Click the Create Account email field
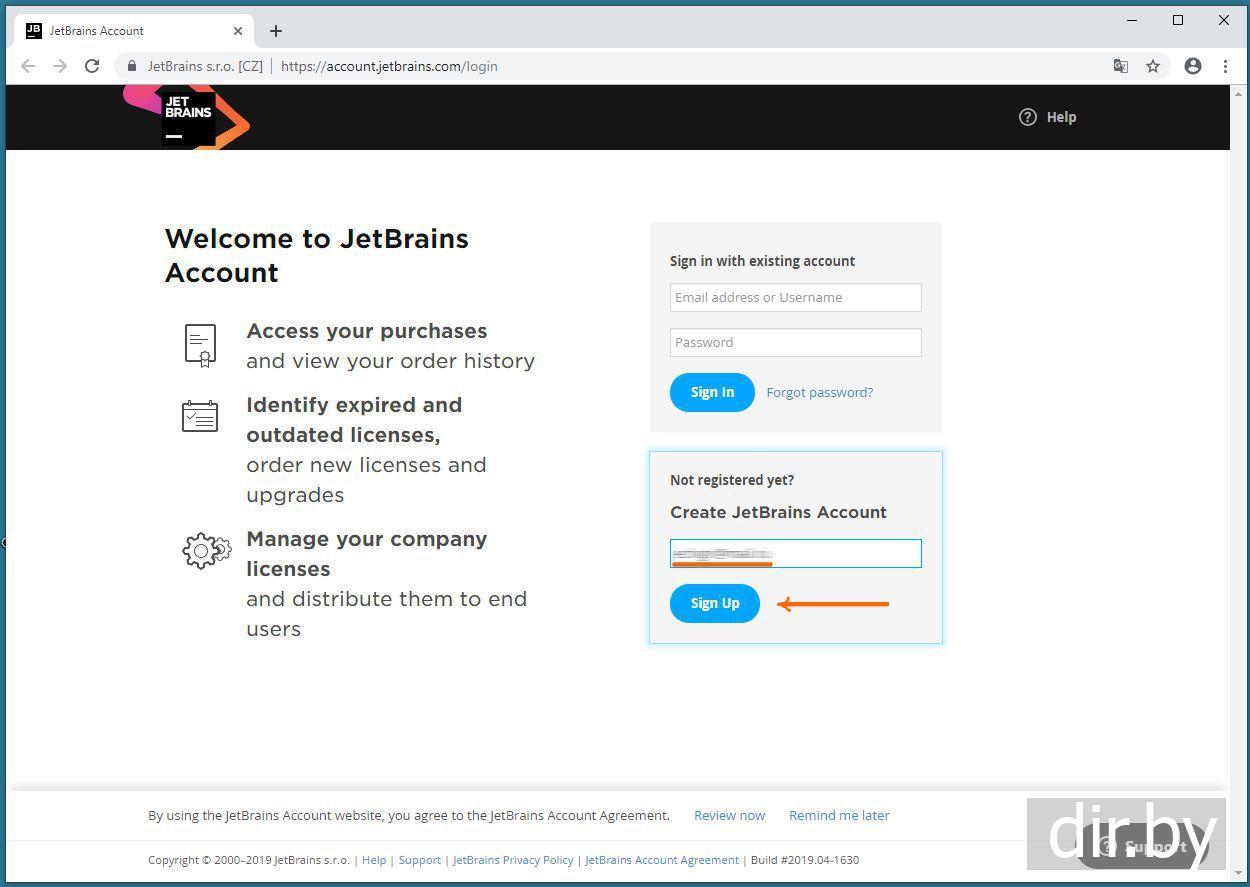 pos(796,553)
